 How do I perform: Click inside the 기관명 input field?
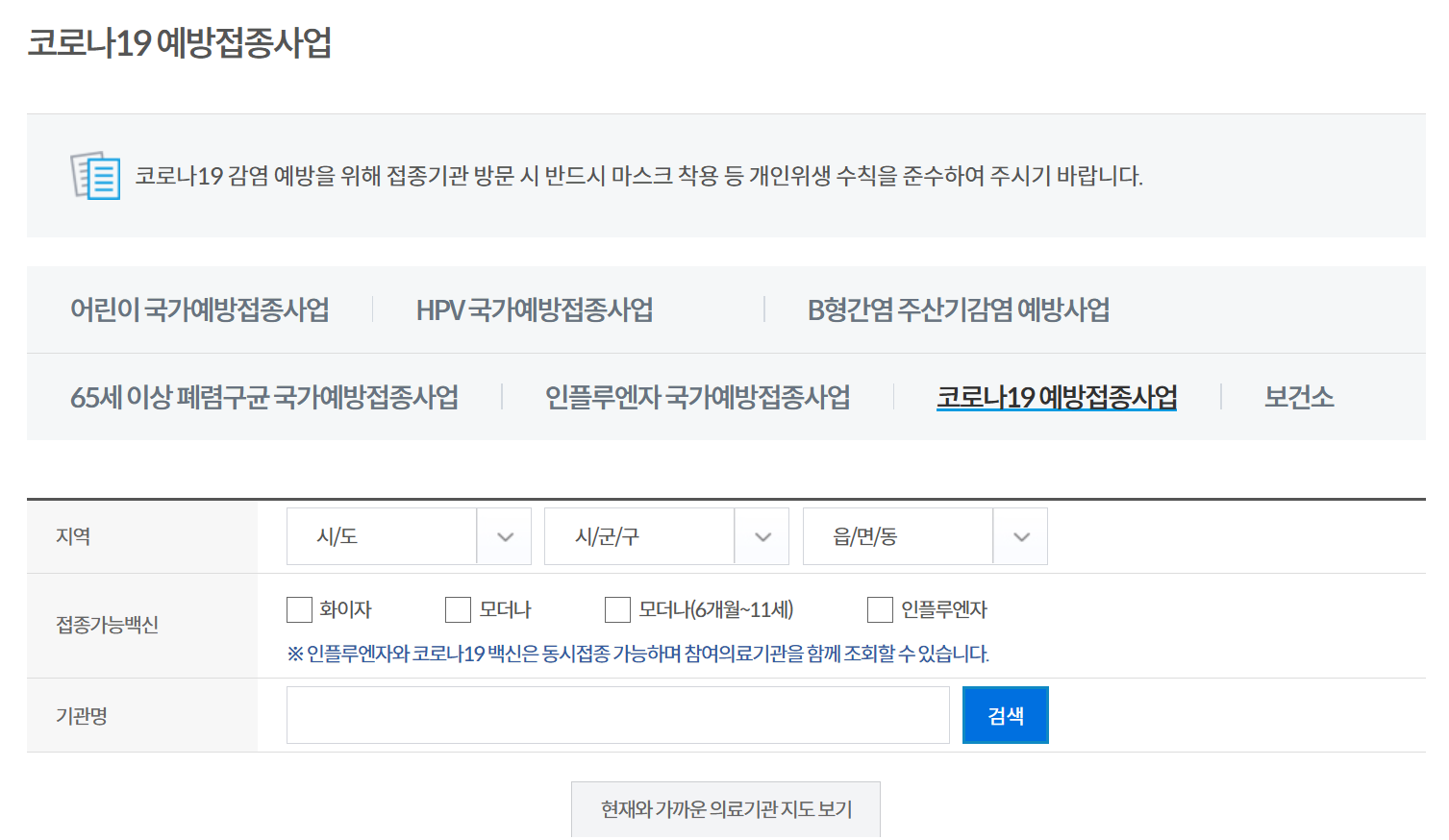click(617, 715)
